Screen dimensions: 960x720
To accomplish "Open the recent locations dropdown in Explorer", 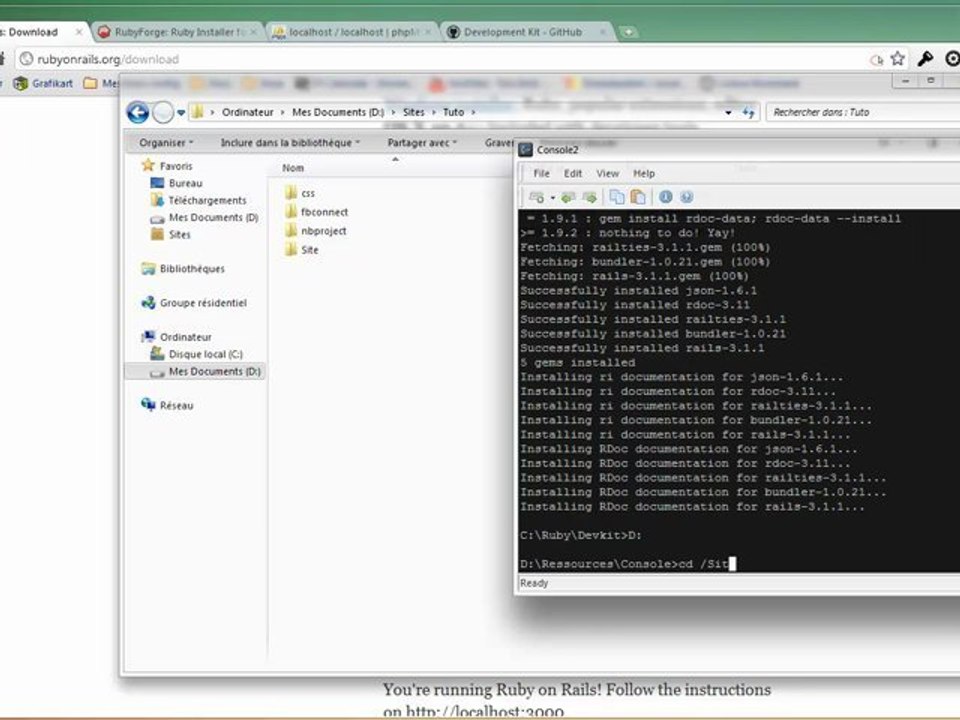I will tap(181, 113).
